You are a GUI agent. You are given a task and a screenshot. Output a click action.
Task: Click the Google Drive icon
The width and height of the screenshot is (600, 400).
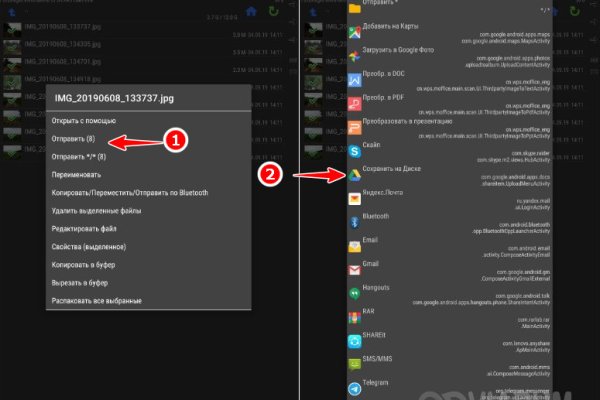click(355, 174)
